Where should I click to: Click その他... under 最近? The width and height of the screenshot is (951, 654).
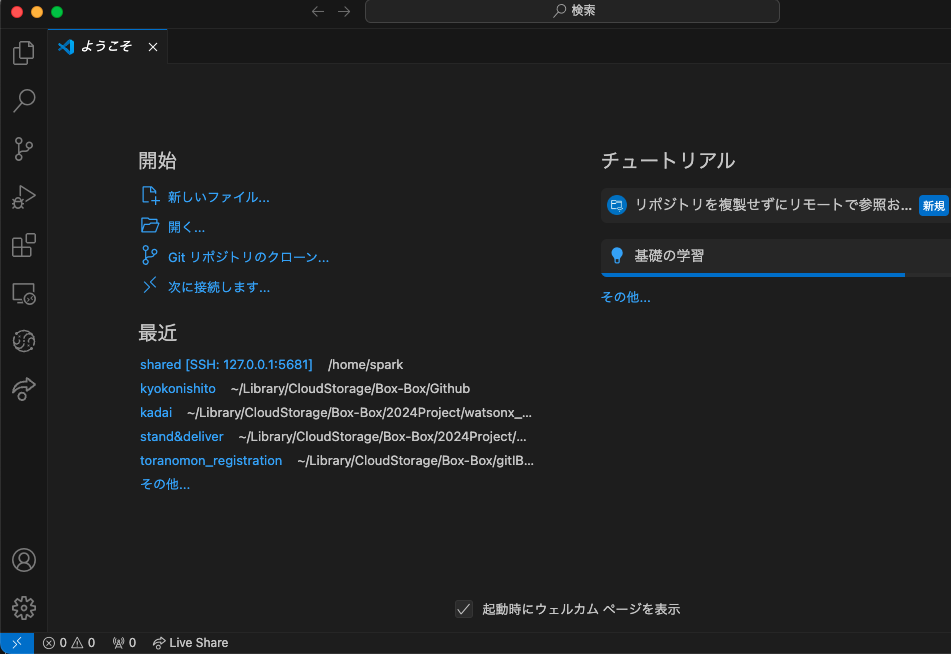click(165, 484)
